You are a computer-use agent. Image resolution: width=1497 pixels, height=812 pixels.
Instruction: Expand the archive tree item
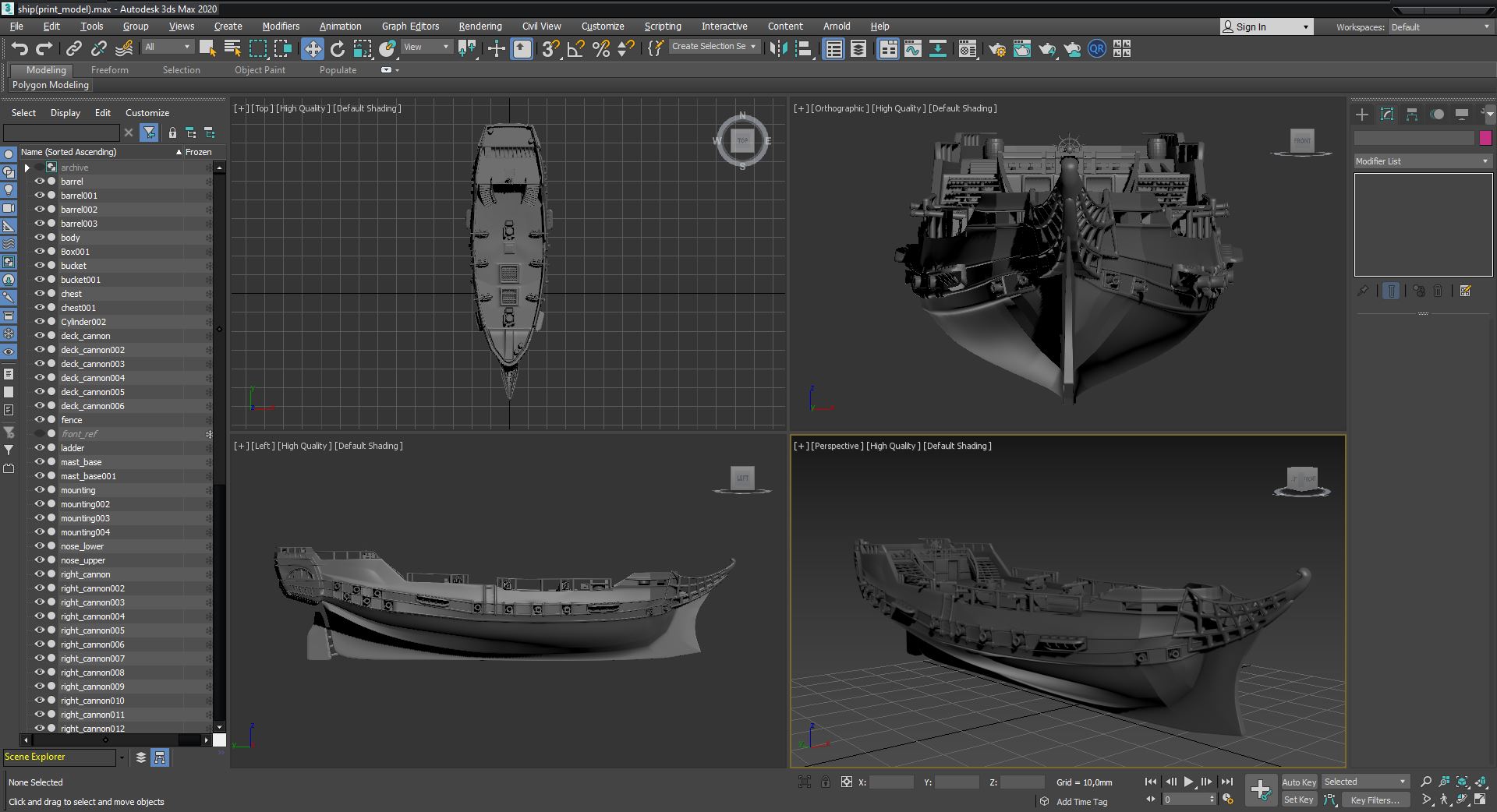click(27, 168)
